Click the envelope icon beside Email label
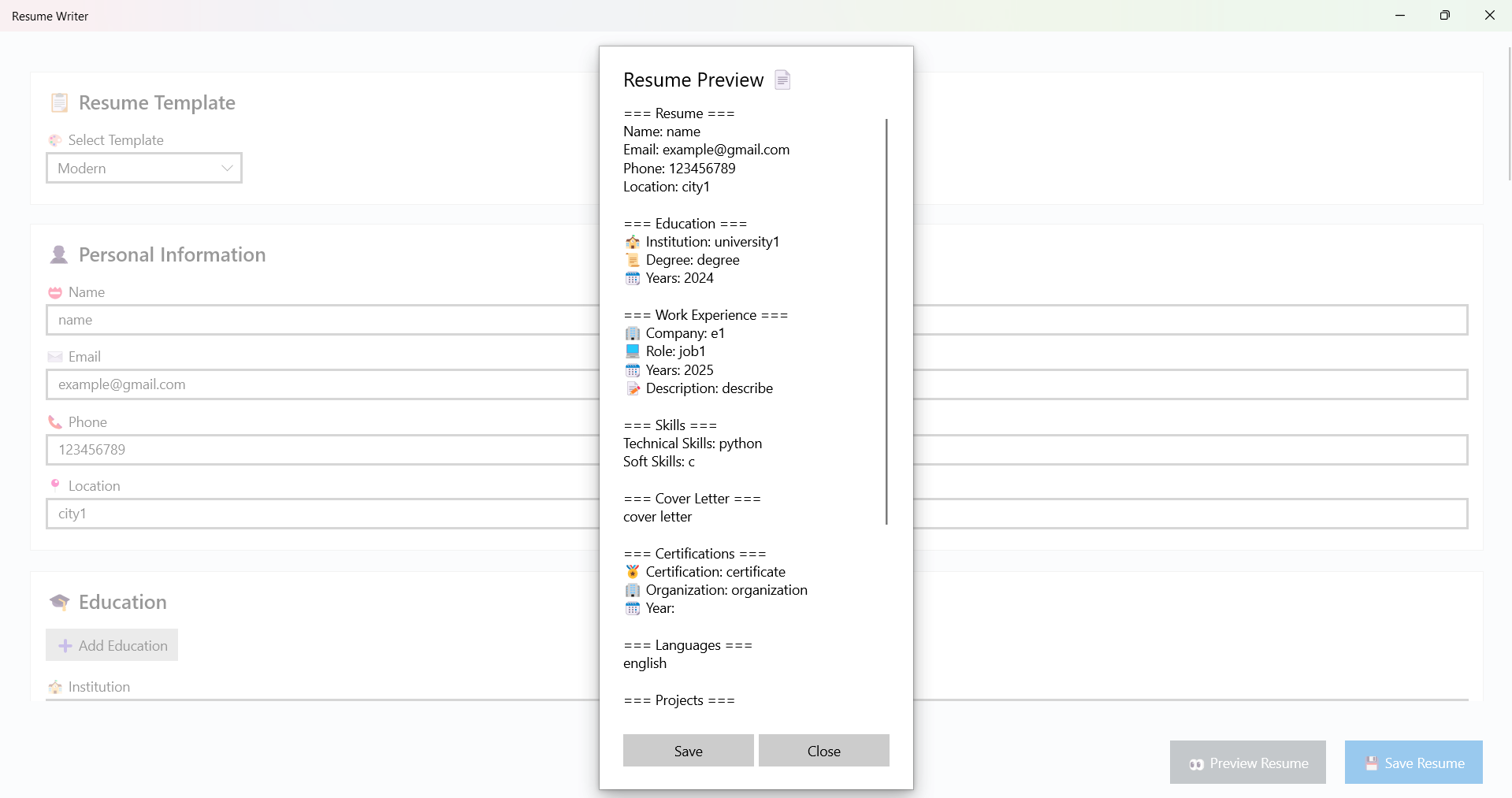1512x798 pixels. click(x=55, y=357)
